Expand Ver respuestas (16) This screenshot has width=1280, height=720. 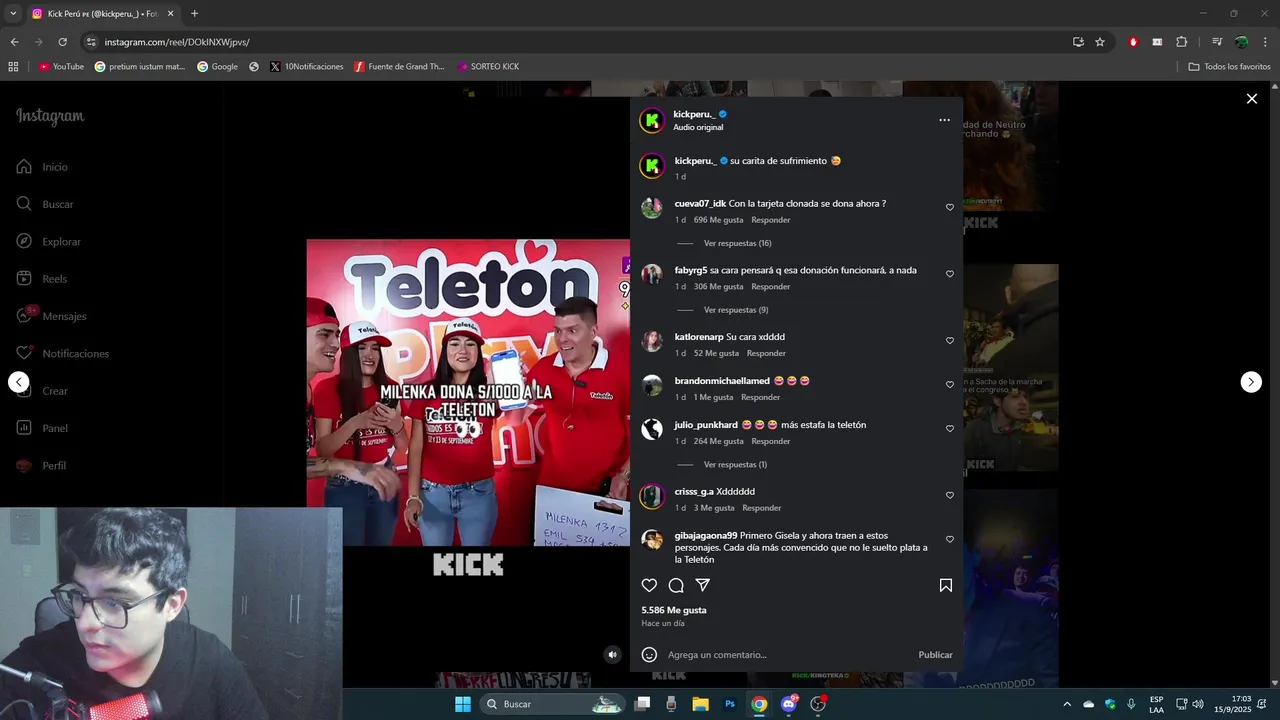tap(737, 243)
